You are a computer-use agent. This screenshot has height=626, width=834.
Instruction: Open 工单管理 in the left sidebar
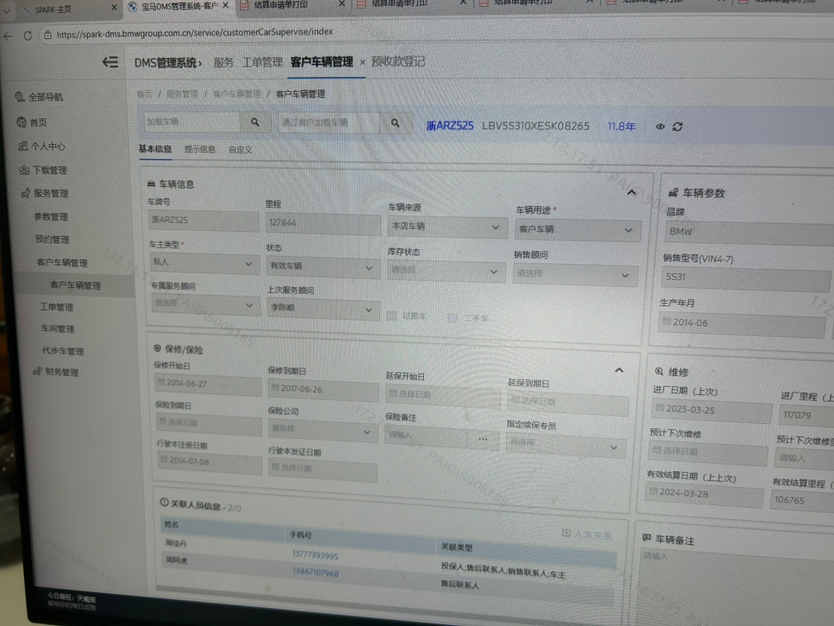(x=56, y=307)
